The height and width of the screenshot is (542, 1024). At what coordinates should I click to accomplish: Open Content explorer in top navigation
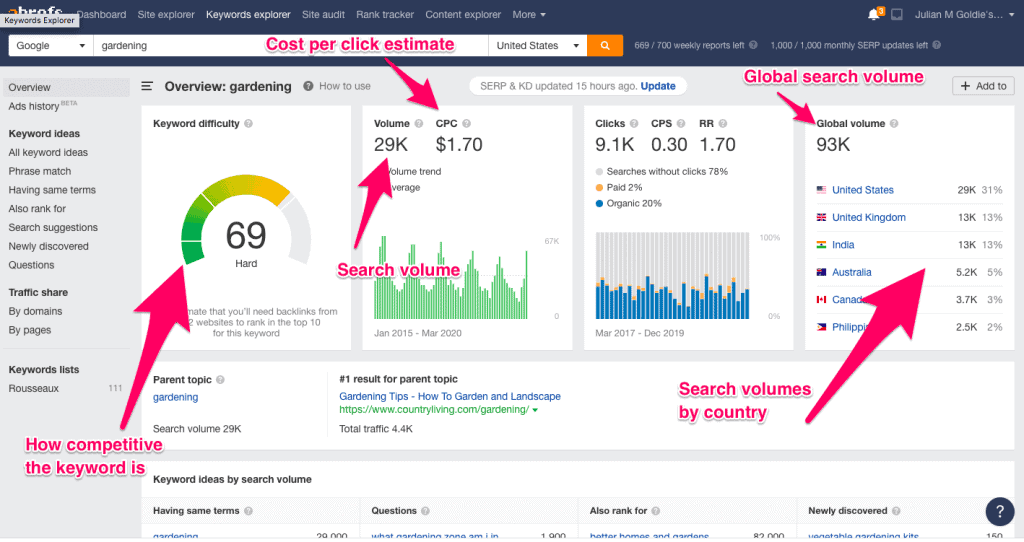[463, 14]
